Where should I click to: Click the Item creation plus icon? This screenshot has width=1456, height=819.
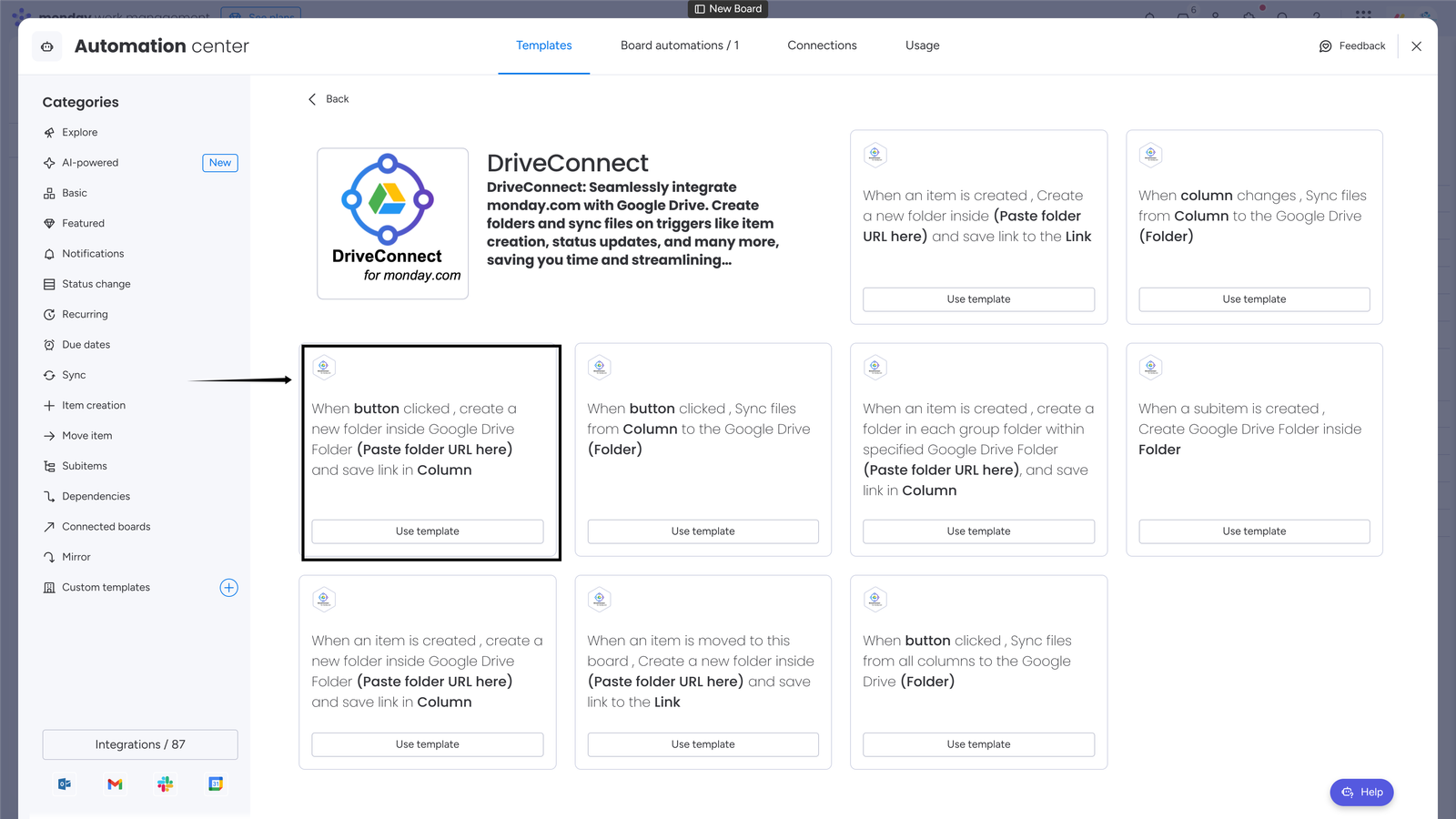point(49,406)
